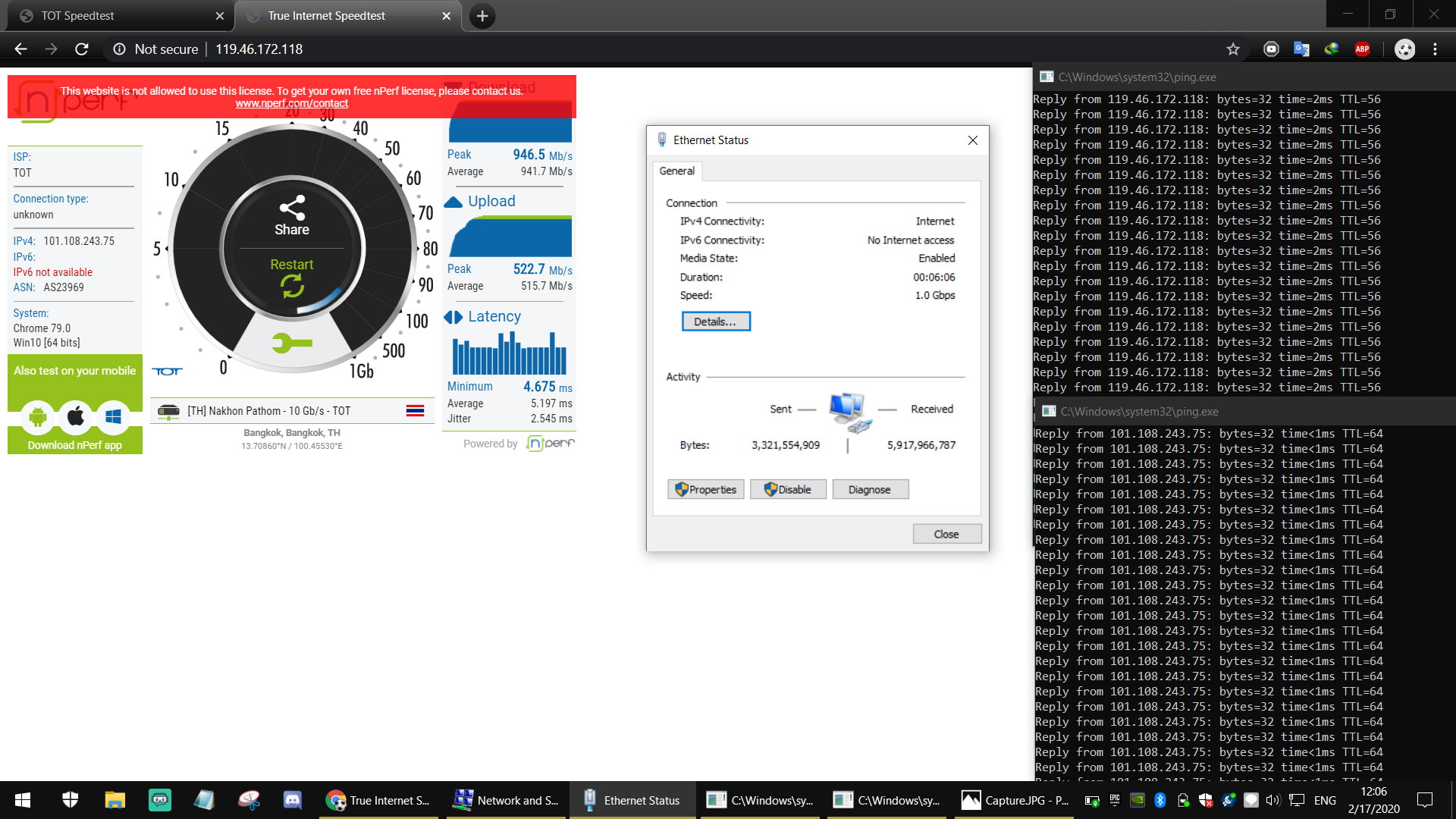
Task: Click the Not secure site info icon
Action: 119,49
